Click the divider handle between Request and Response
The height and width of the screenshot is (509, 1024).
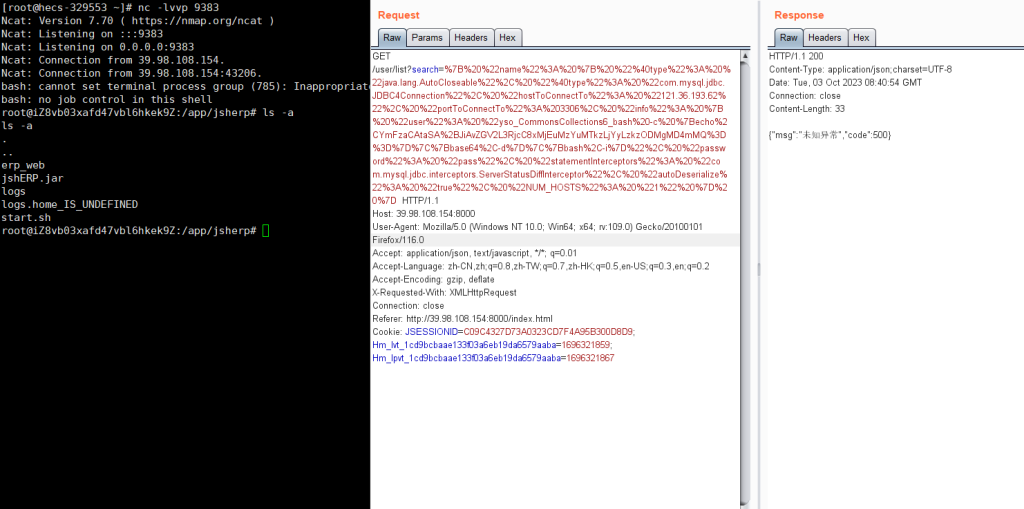[758, 268]
